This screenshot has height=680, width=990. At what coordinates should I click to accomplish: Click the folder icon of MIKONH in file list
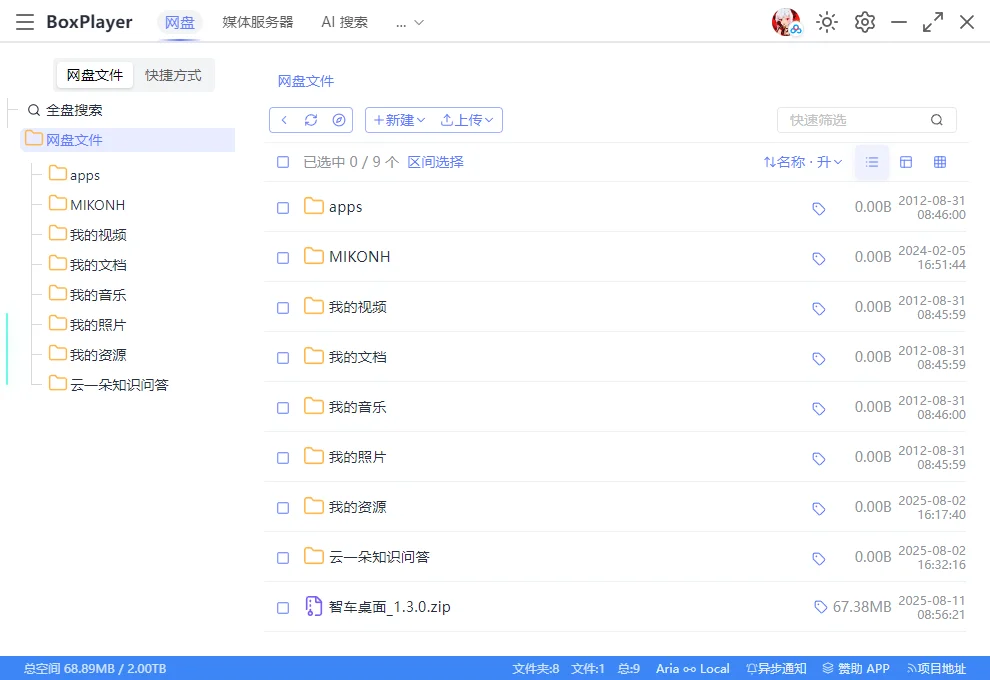314,256
